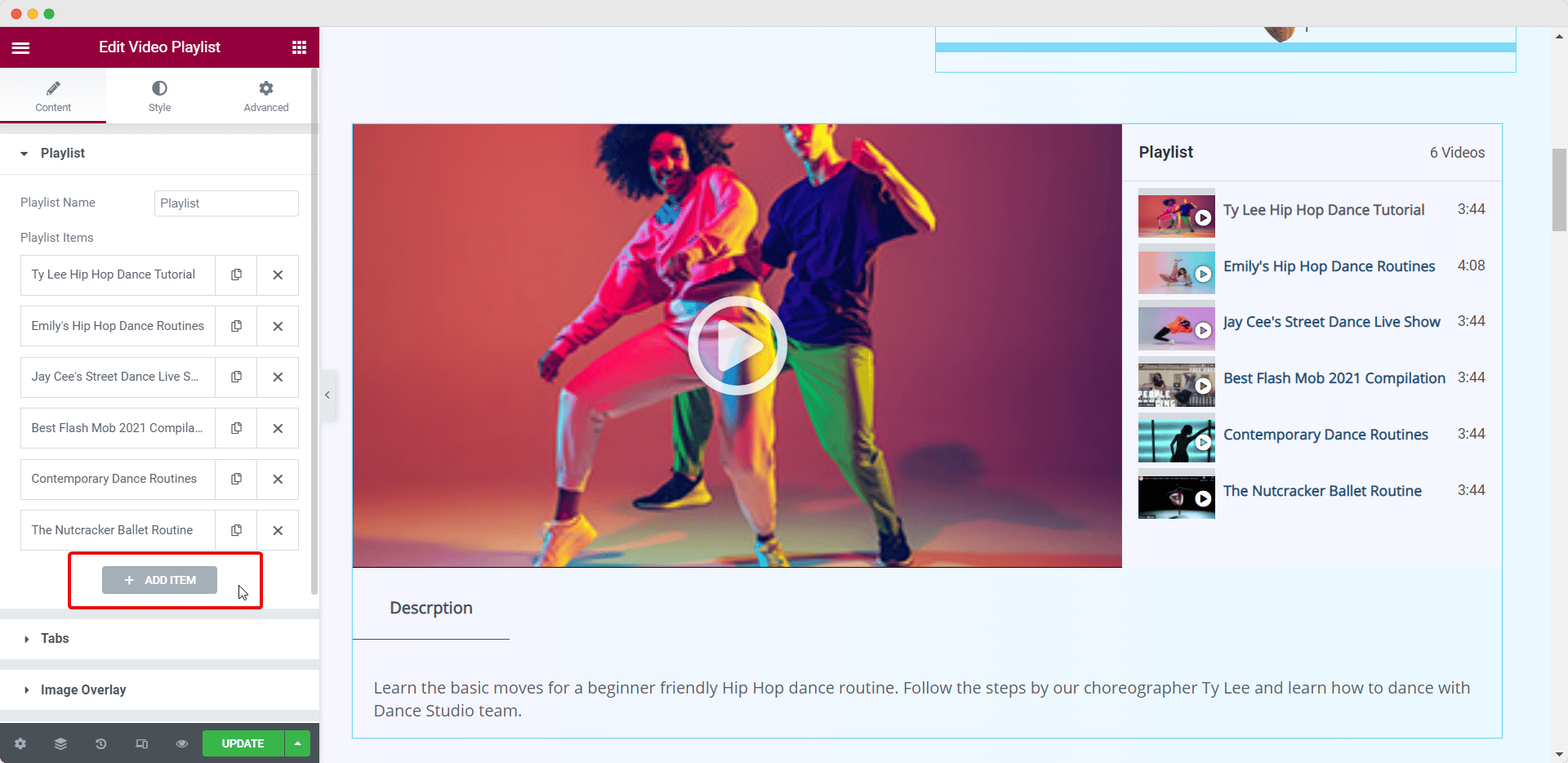This screenshot has height=763, width=1568.
Task: Preview changes with the eye icon
Action: tap(181, 743)
